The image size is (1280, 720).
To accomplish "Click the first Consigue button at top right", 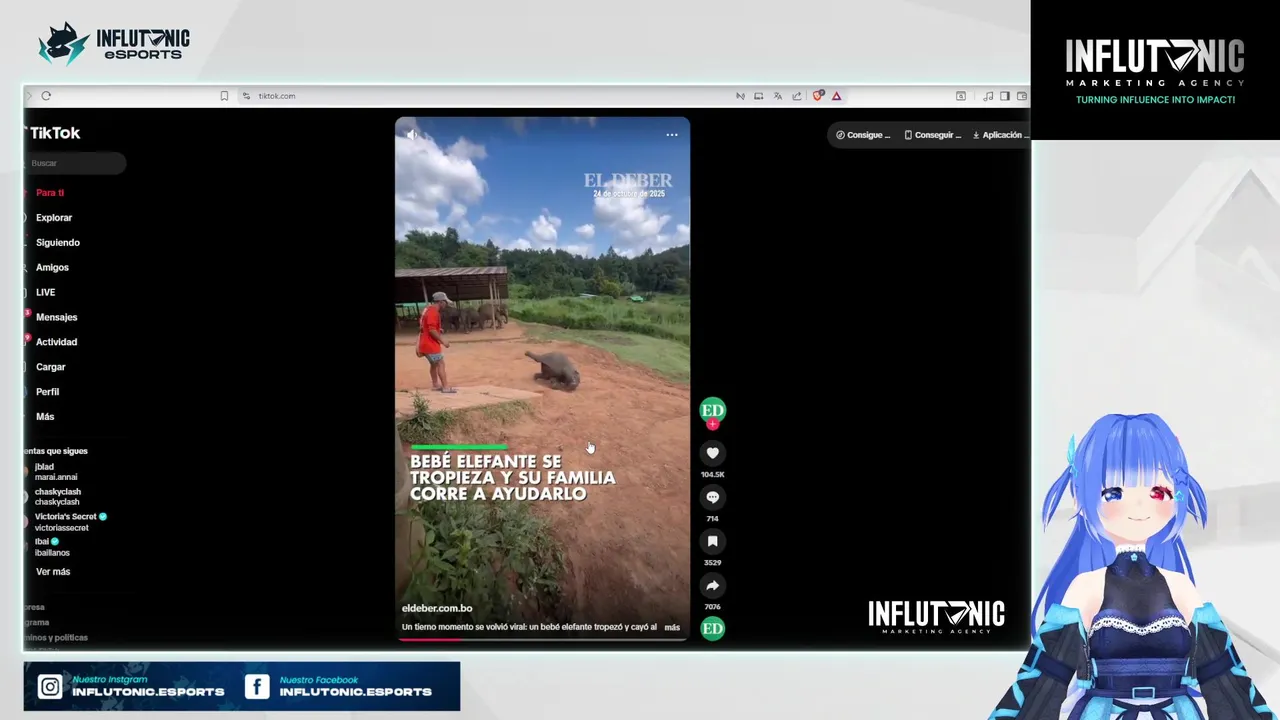I will pos(863,135).
